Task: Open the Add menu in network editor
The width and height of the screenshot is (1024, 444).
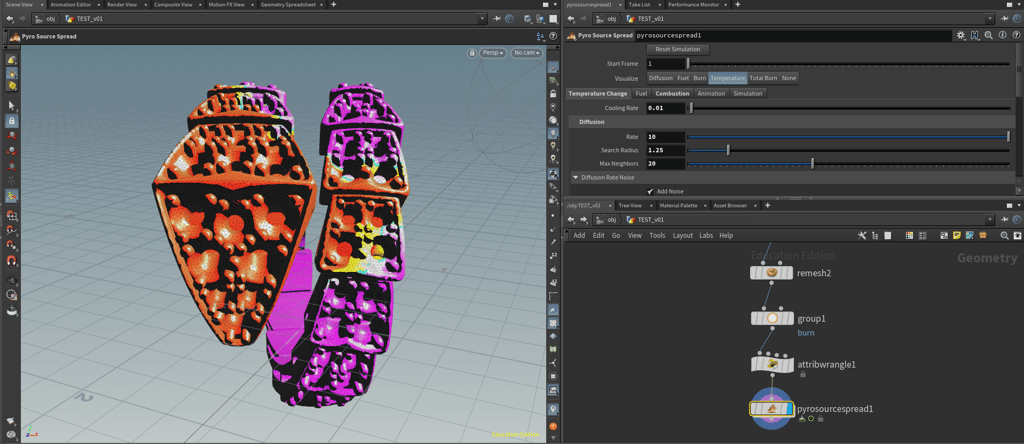Action: [579, 236]
